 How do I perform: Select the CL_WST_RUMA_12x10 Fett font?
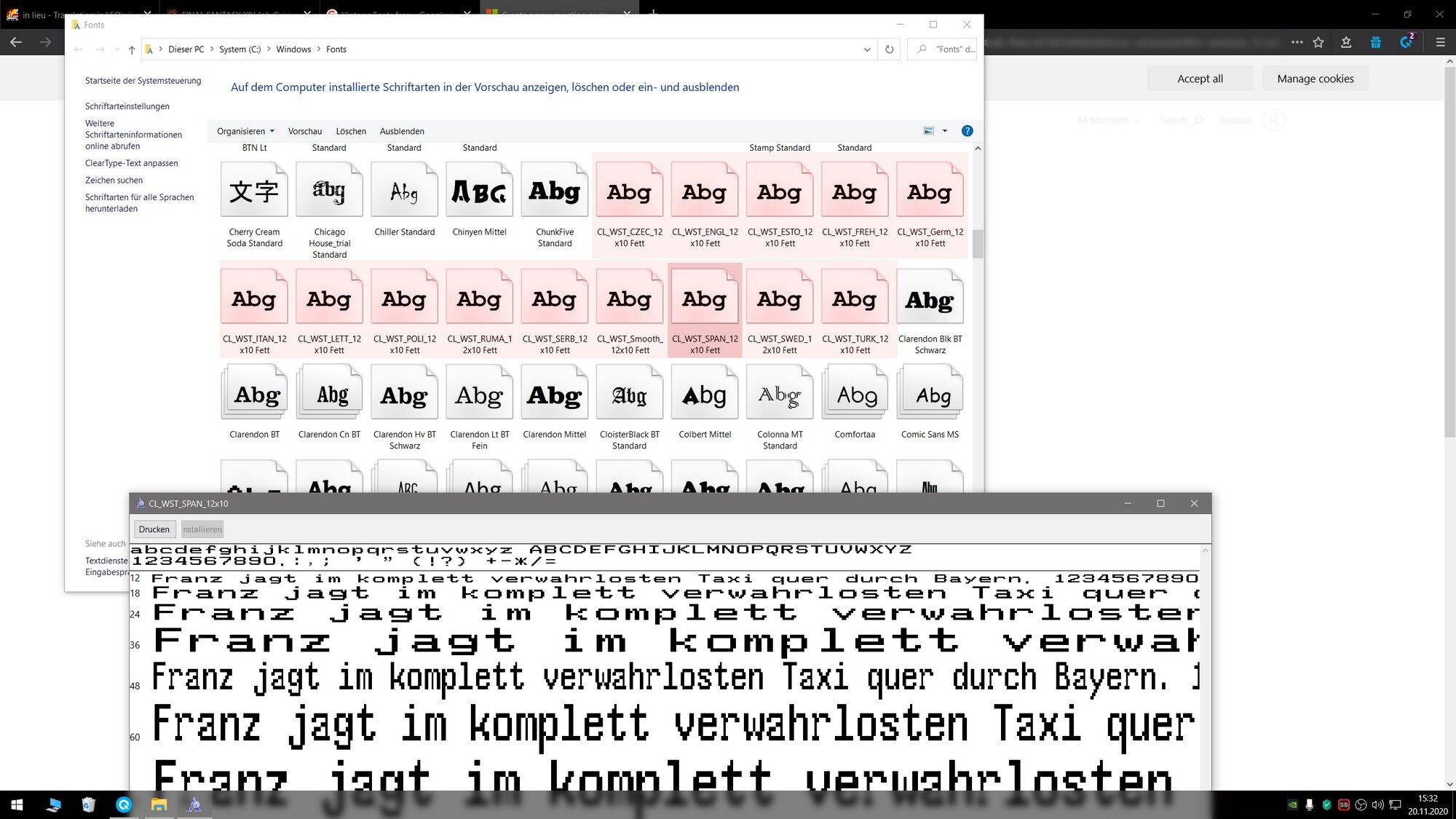point(479,297)
